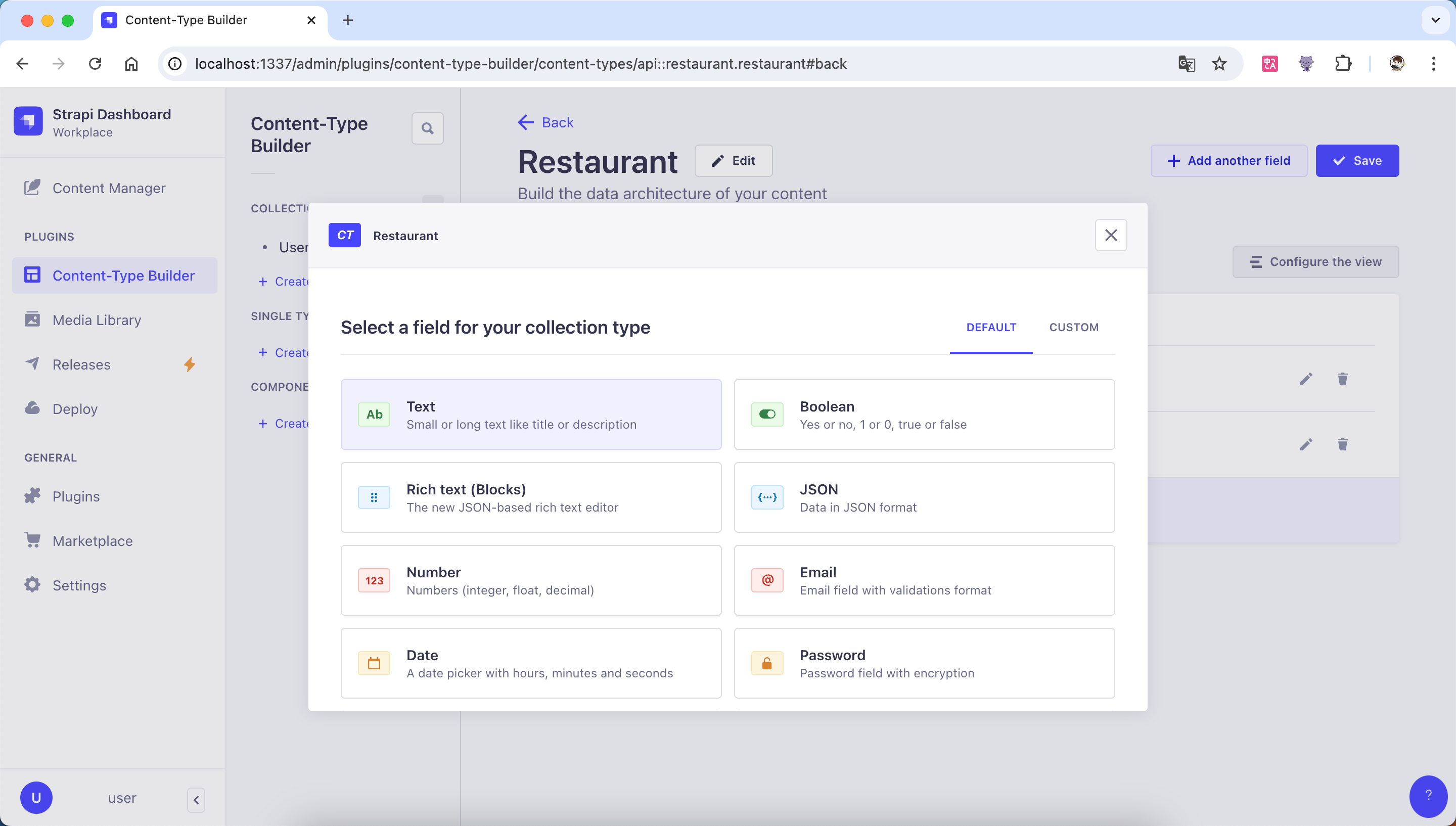
Task: Click the help question mark button
Action: point(1428,795)
